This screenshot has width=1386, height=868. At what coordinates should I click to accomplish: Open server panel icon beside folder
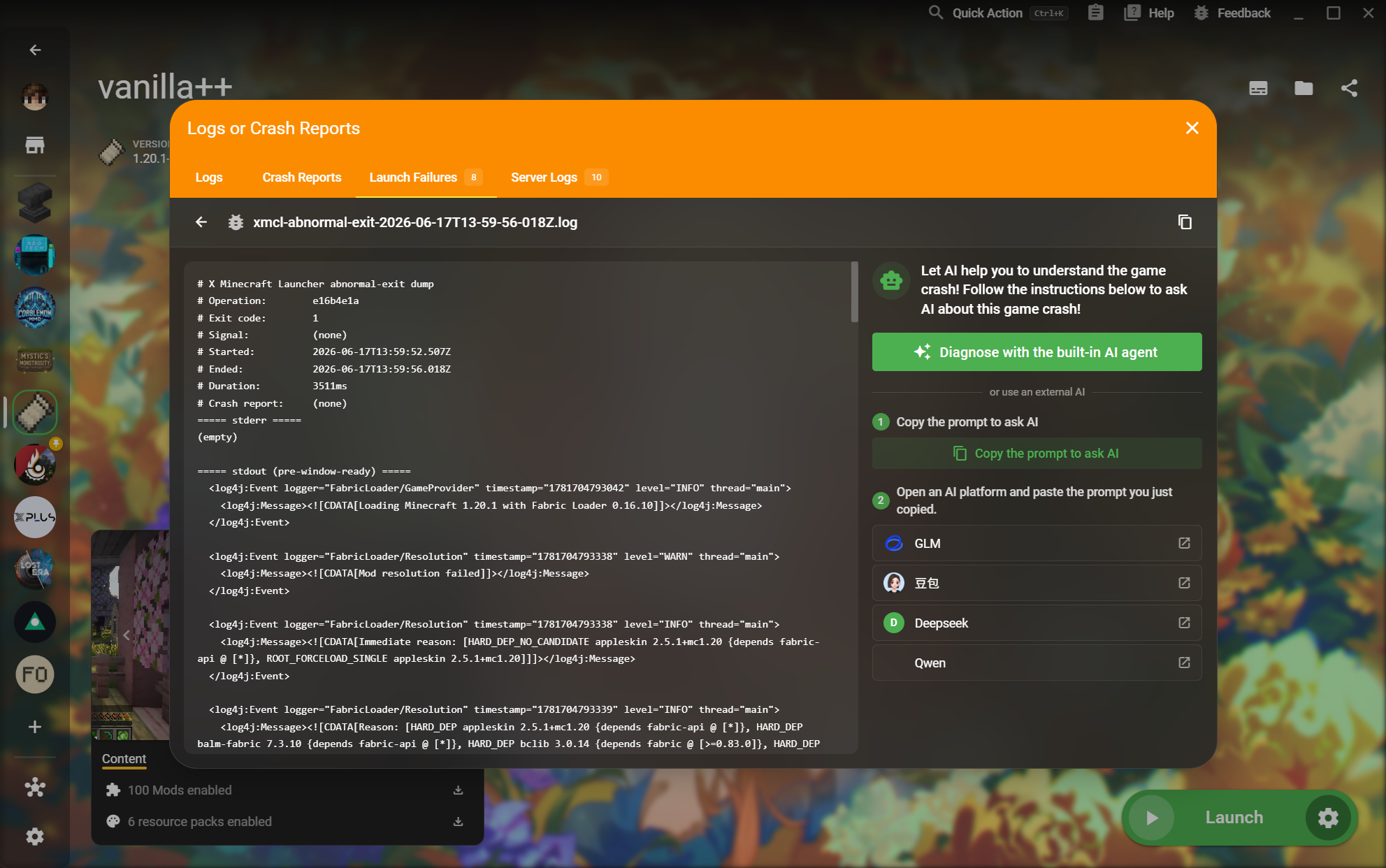pos(1258,88)
